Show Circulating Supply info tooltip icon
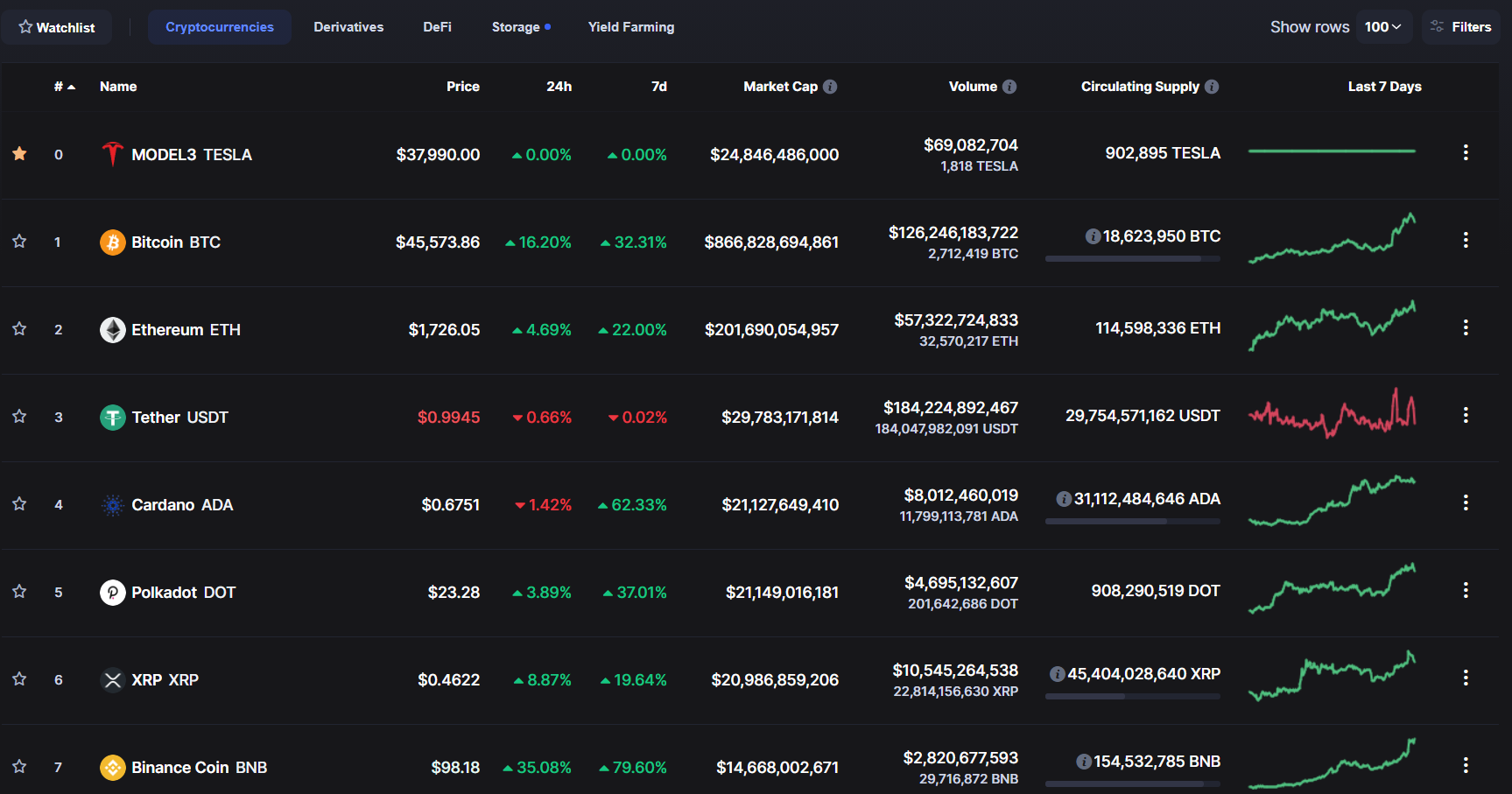1512x794 pixels. pos(1212,87)
